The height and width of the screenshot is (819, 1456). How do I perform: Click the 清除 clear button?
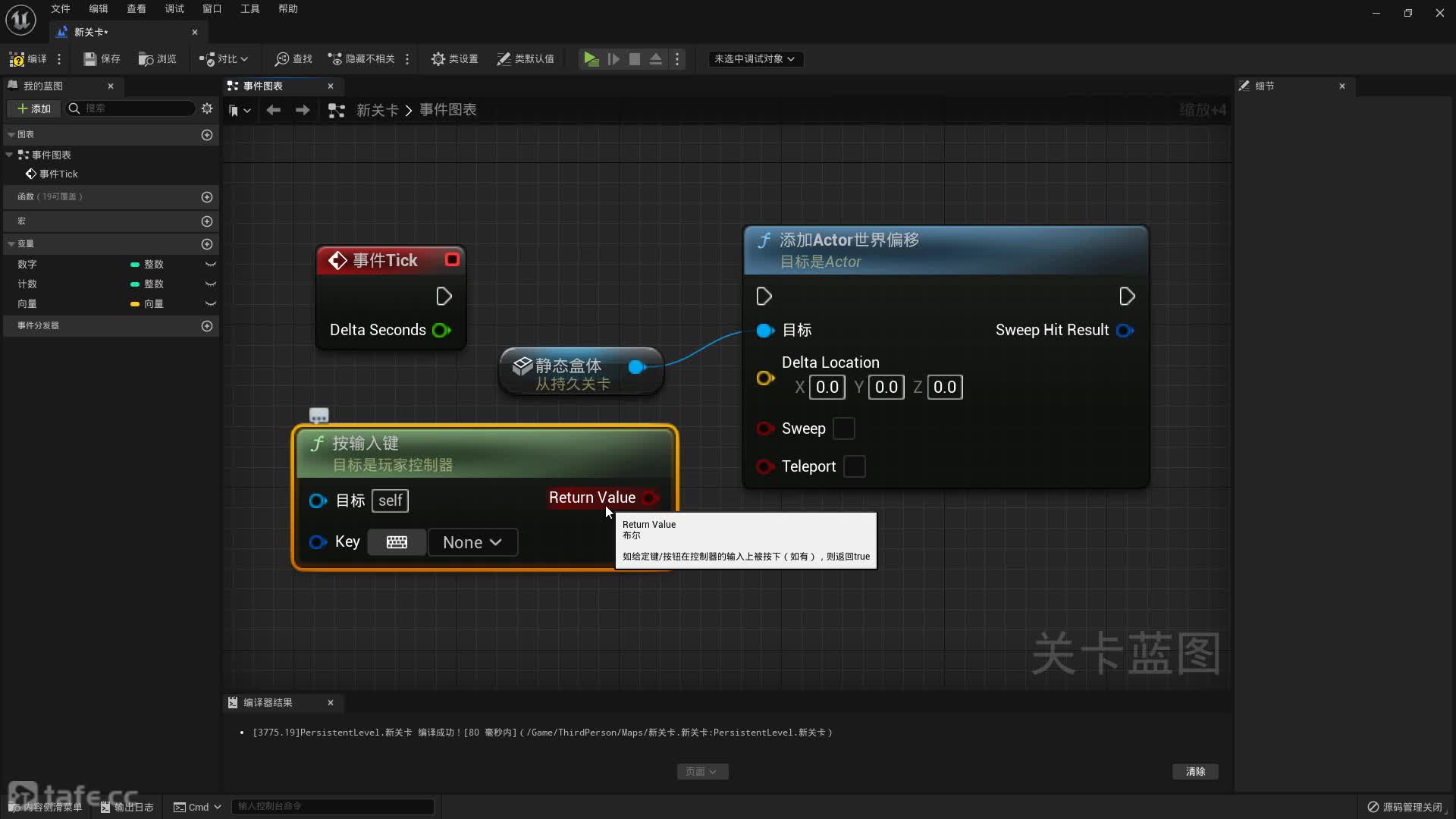pos(1195,771)
